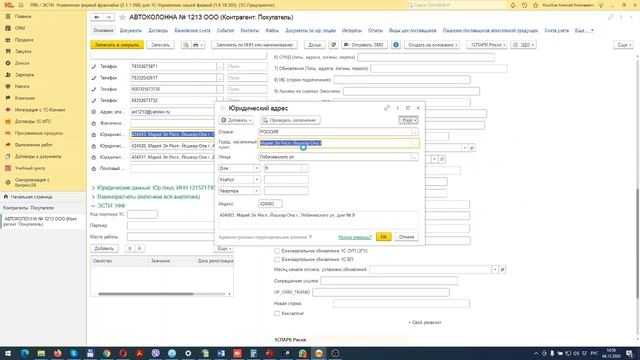Screen dimensions: 640x360
Task: Click Заполнить по ИНН или наименованию
Action: [x=254, y=45]
